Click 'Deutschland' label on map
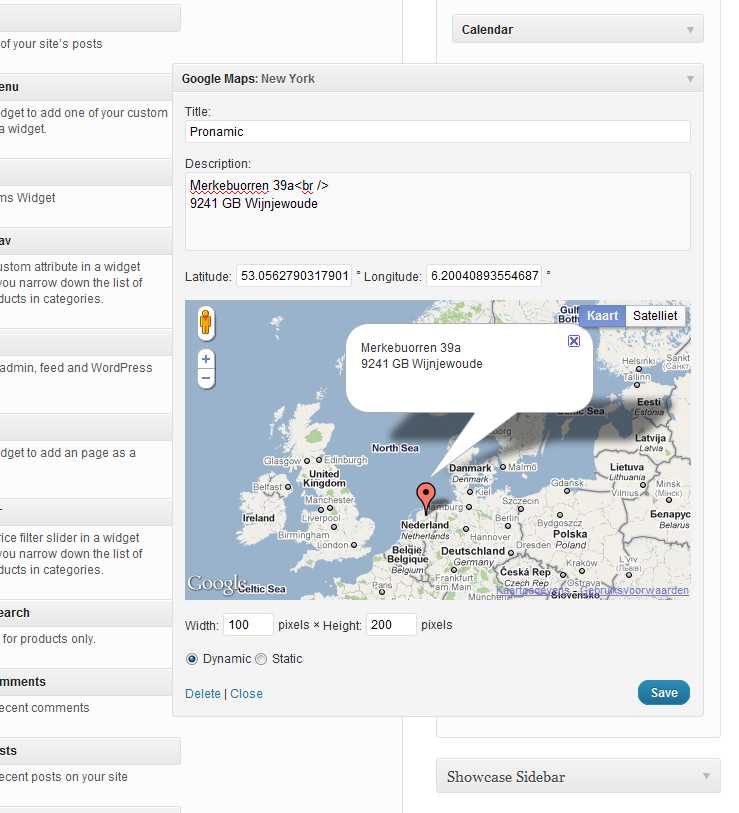Viewport: 739px width, 813px height. [x=472, y=551]
